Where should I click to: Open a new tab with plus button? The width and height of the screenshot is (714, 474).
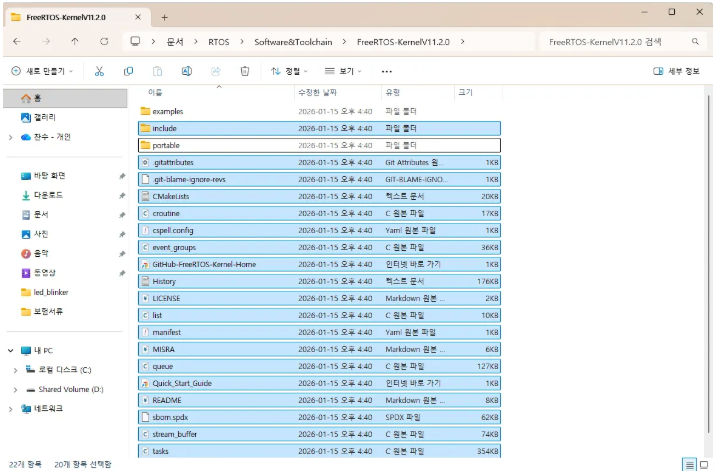tap(165, 17)
